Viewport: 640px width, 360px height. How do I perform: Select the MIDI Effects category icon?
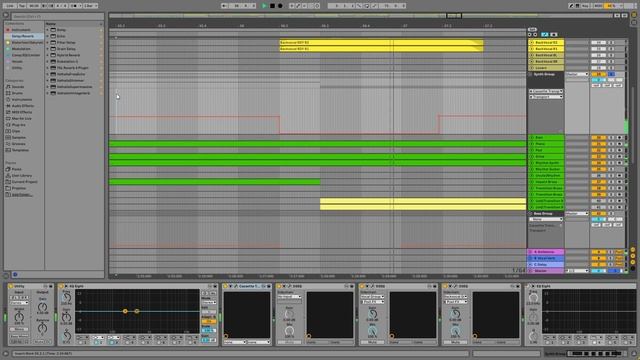(x=8, y=112)
